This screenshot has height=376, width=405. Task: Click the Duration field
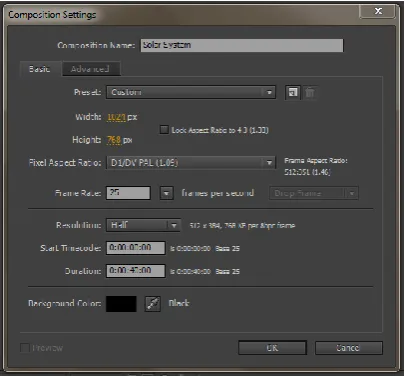pyautogui.click(x=136, y=271)
